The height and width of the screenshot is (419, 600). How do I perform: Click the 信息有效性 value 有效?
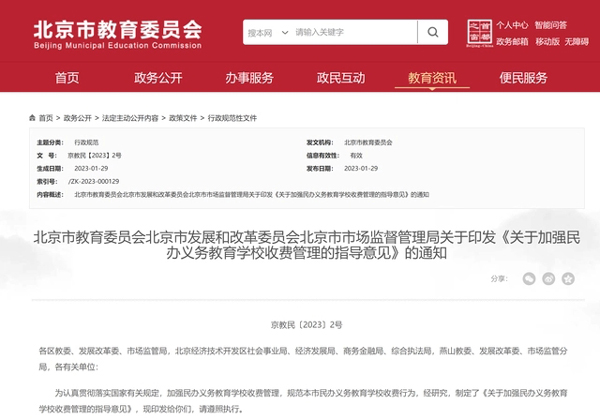click(356, 155)
